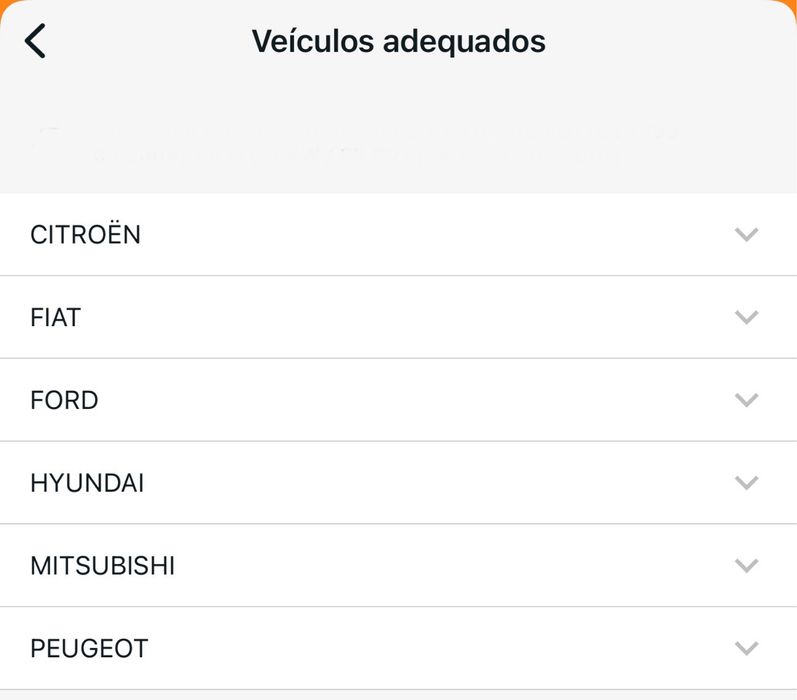Viewport: 797px width, 700px height.
Task: Go back using the top-left arrow
Action: click(x=35, y=41)
